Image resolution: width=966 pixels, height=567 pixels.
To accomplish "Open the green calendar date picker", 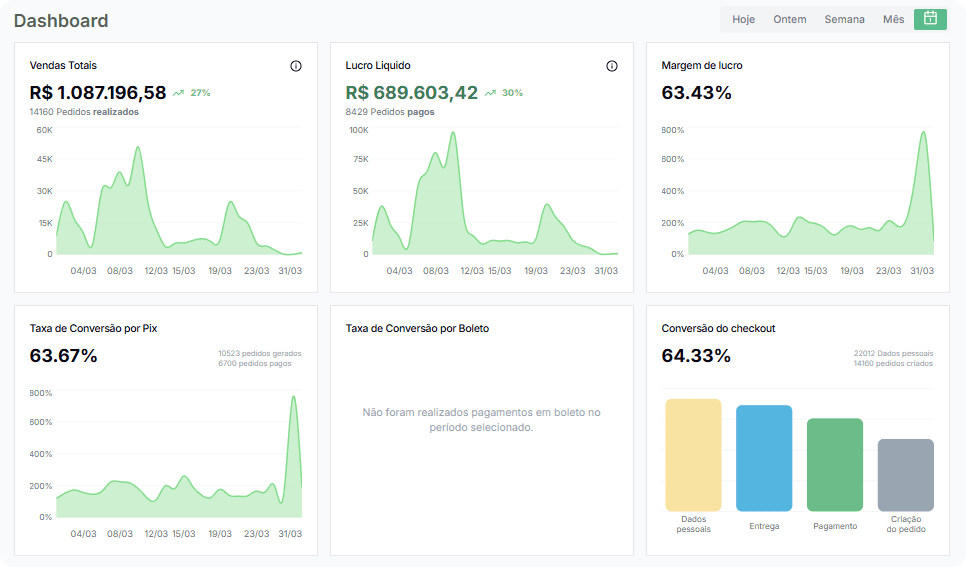I will [930, 19].
